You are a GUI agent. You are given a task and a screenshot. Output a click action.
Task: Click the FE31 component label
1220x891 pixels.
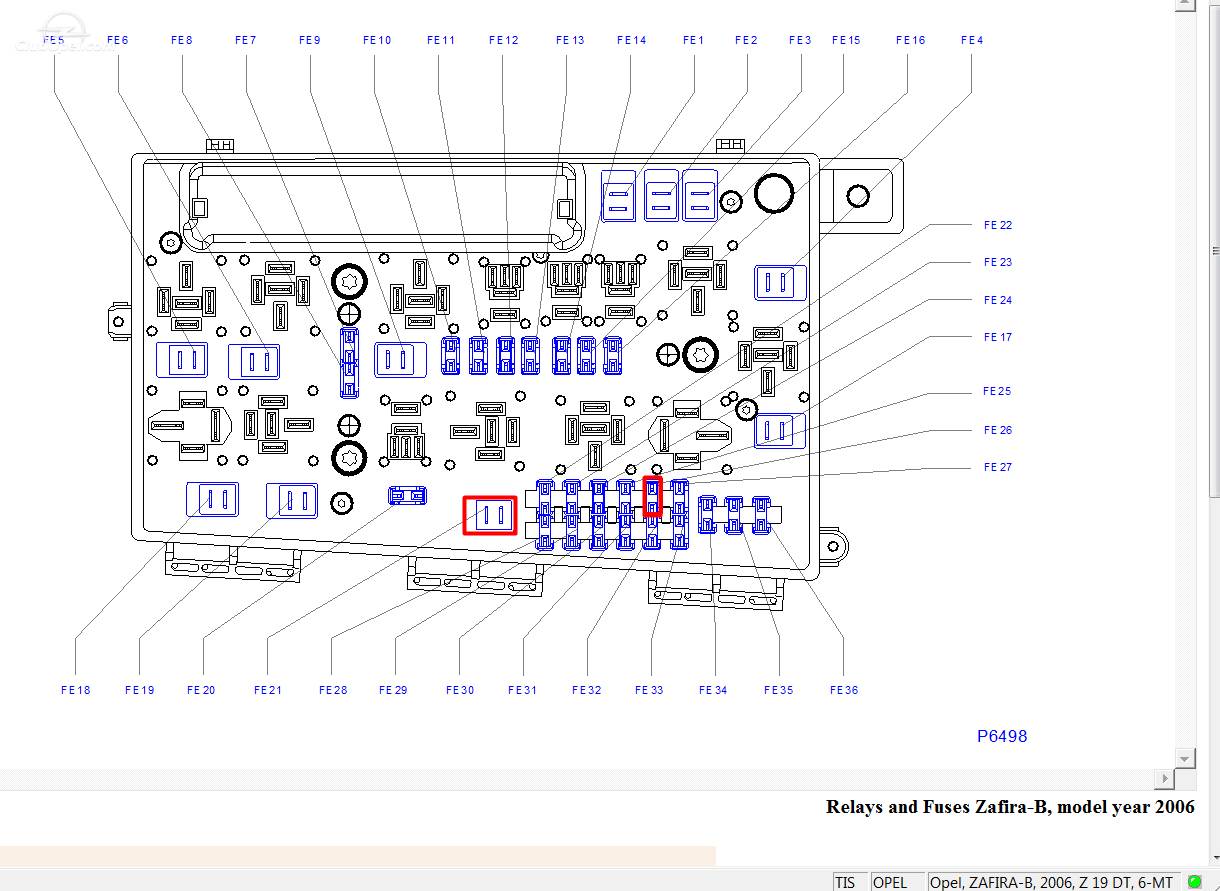tap(522, 690)
